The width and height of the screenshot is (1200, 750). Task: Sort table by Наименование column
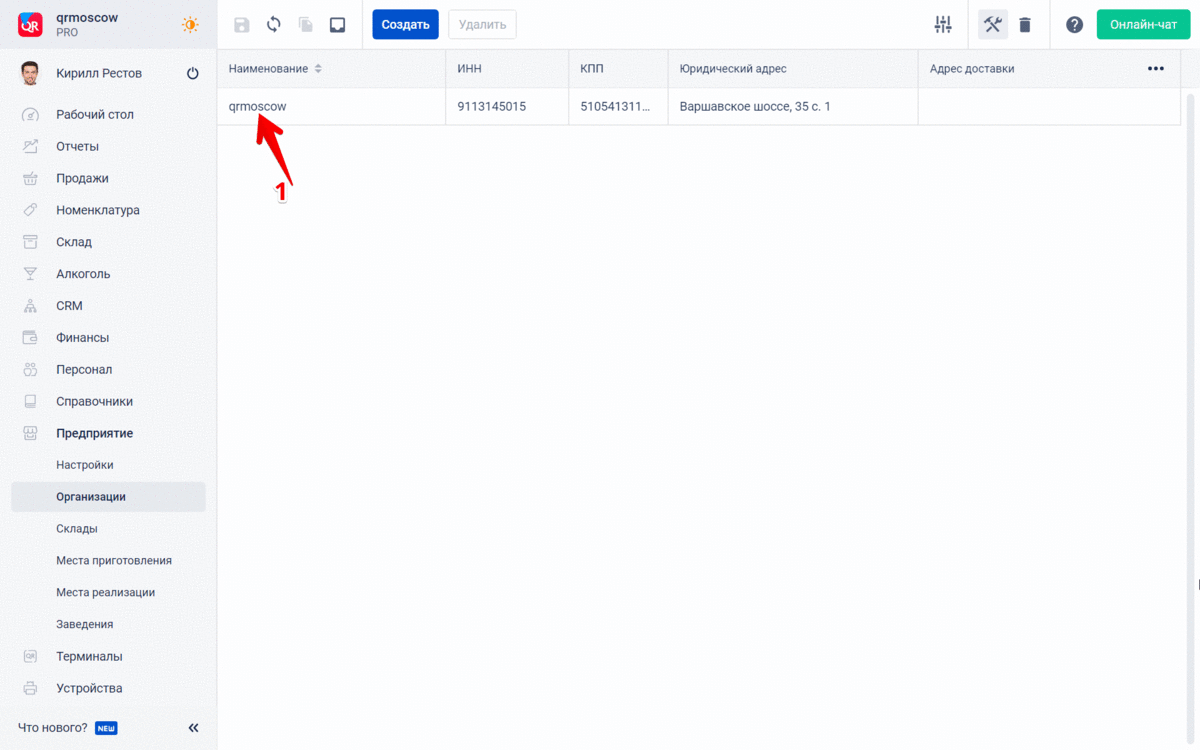(x=318, y=69)
